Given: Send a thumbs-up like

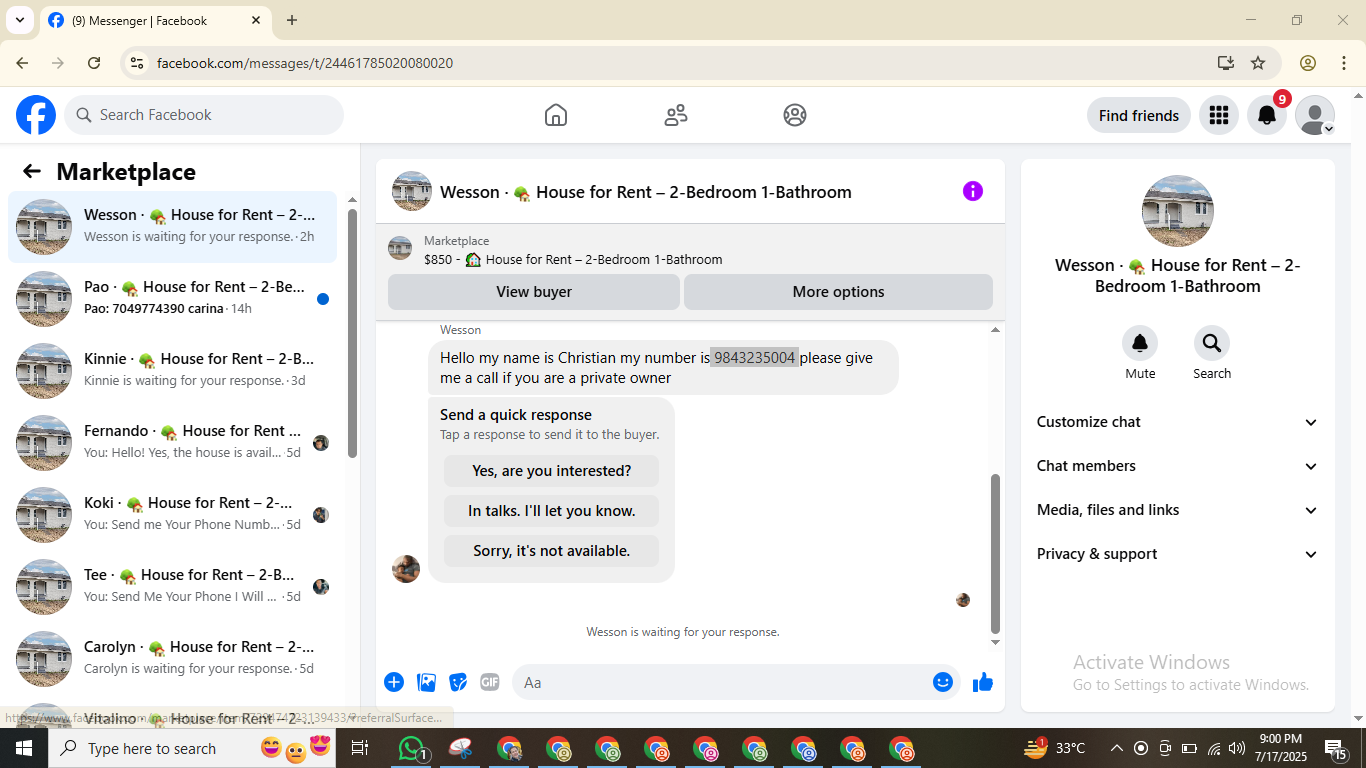Looking at the screenshot, I should [983, 682].
